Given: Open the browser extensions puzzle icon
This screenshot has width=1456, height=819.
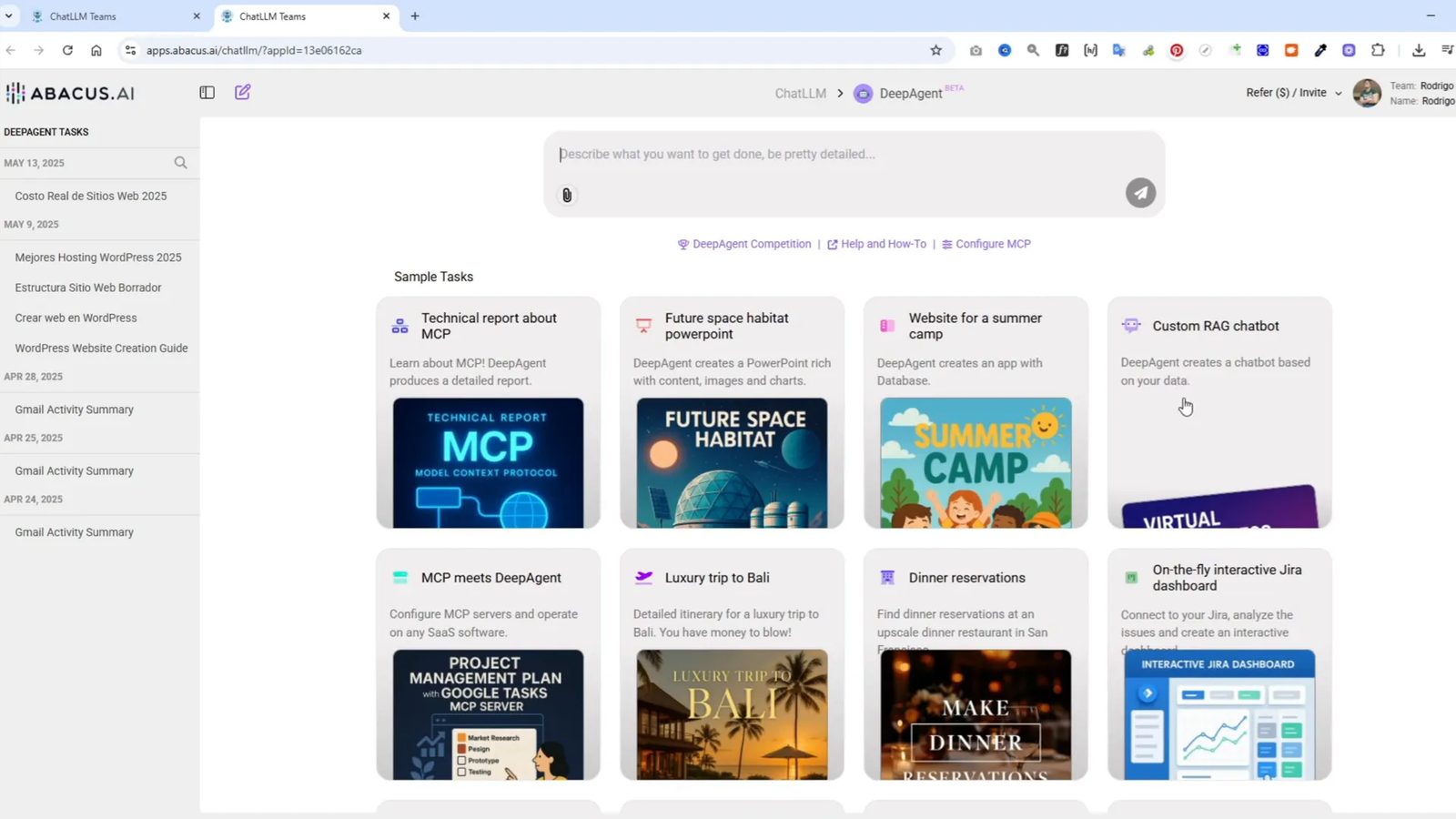Looking at the screenshot, I should [1379, 50].
